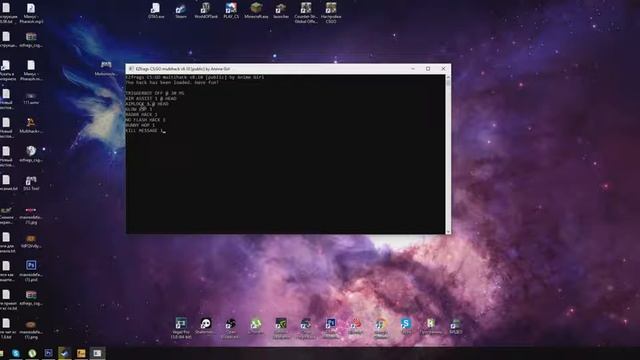Open the console window system menu icon
The width and height of the screenshot is (640, 360).
coord(131,69)
